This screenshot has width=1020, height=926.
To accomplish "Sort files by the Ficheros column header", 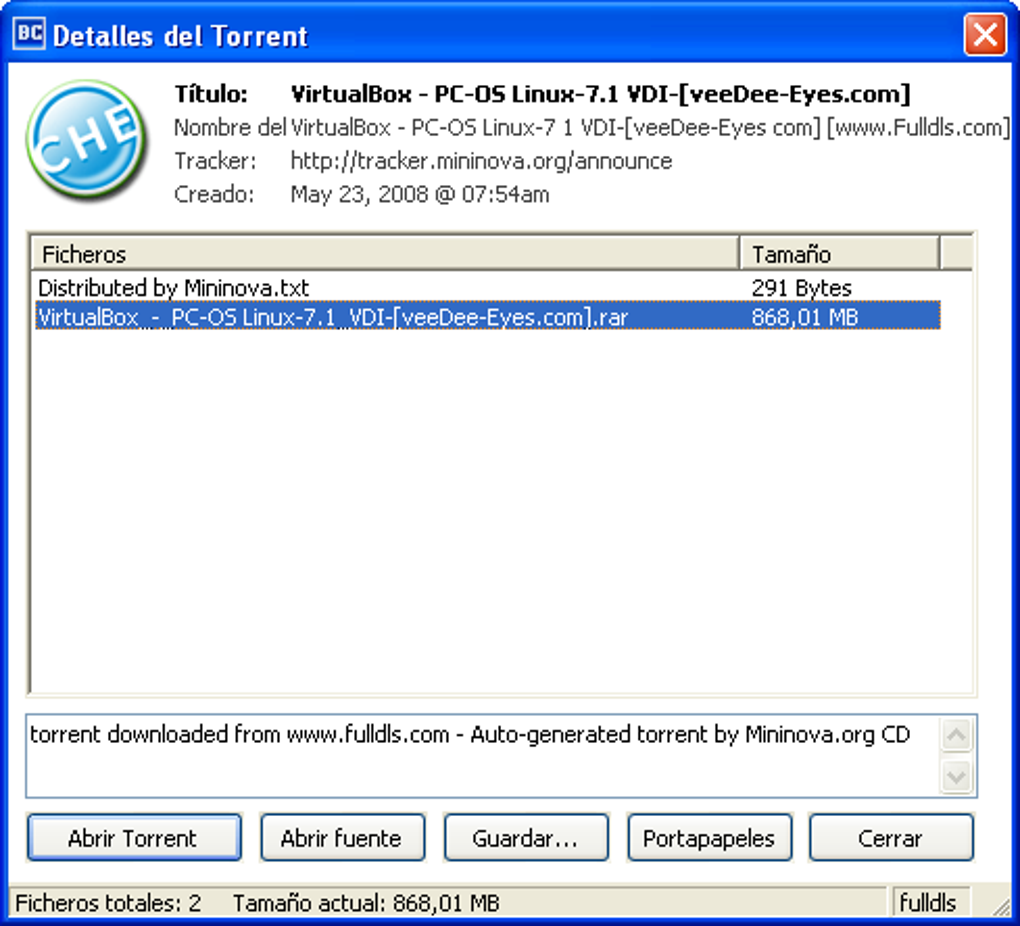I will (385, 254).
